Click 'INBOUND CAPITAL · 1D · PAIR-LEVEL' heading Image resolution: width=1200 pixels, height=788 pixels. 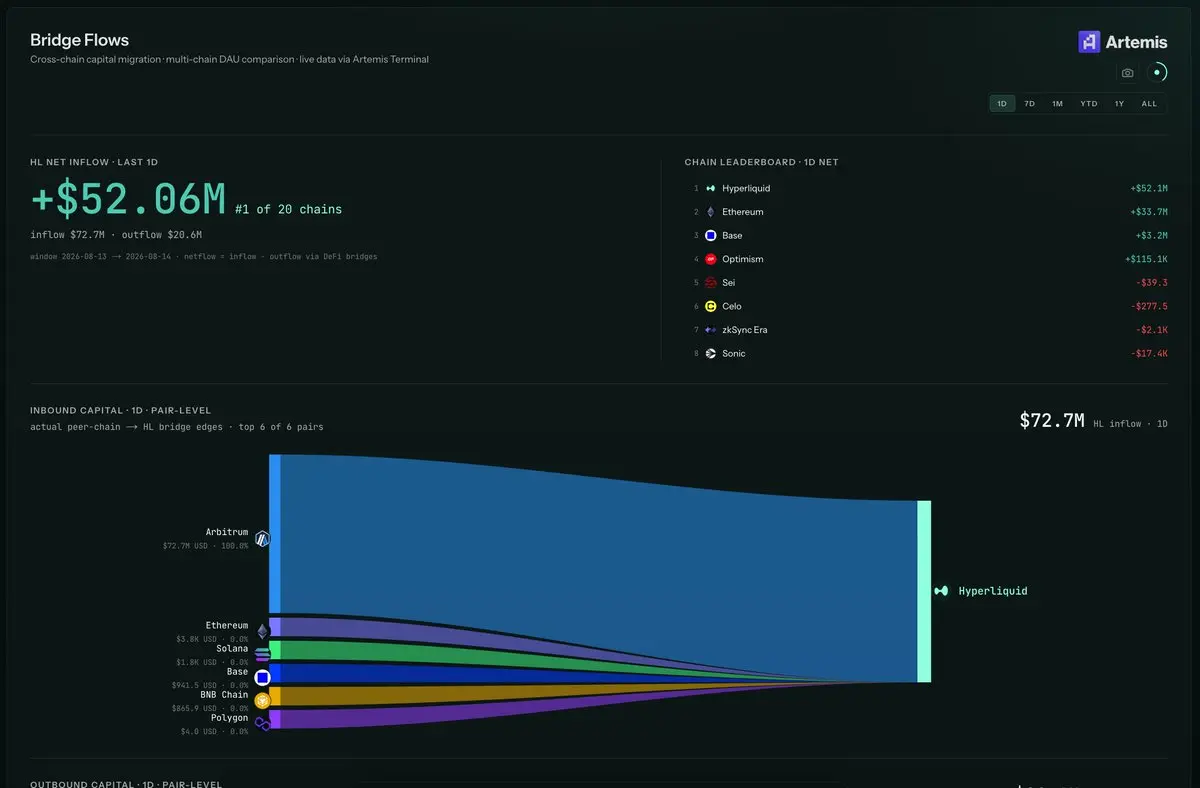pyautogui.click(x=120, y=411)
